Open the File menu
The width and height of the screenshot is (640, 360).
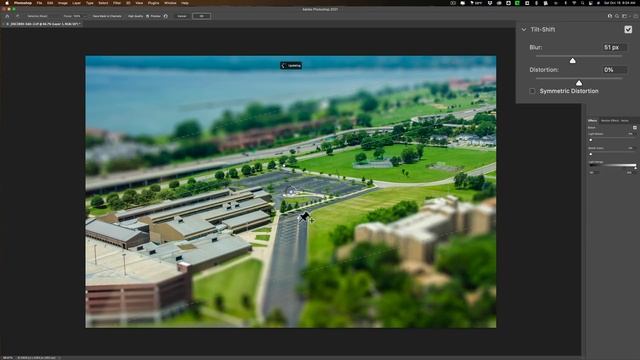coord(39,3)
